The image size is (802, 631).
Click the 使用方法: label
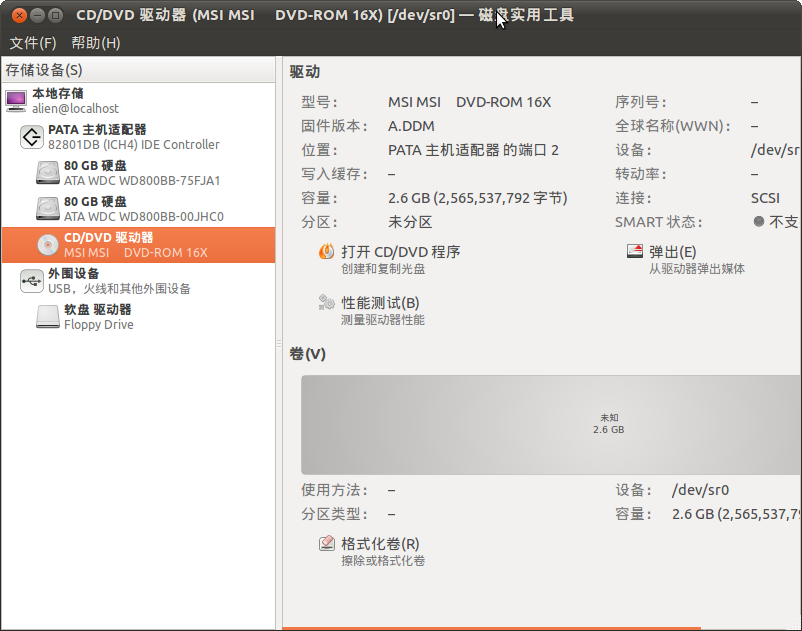click(x=335, y=490)
